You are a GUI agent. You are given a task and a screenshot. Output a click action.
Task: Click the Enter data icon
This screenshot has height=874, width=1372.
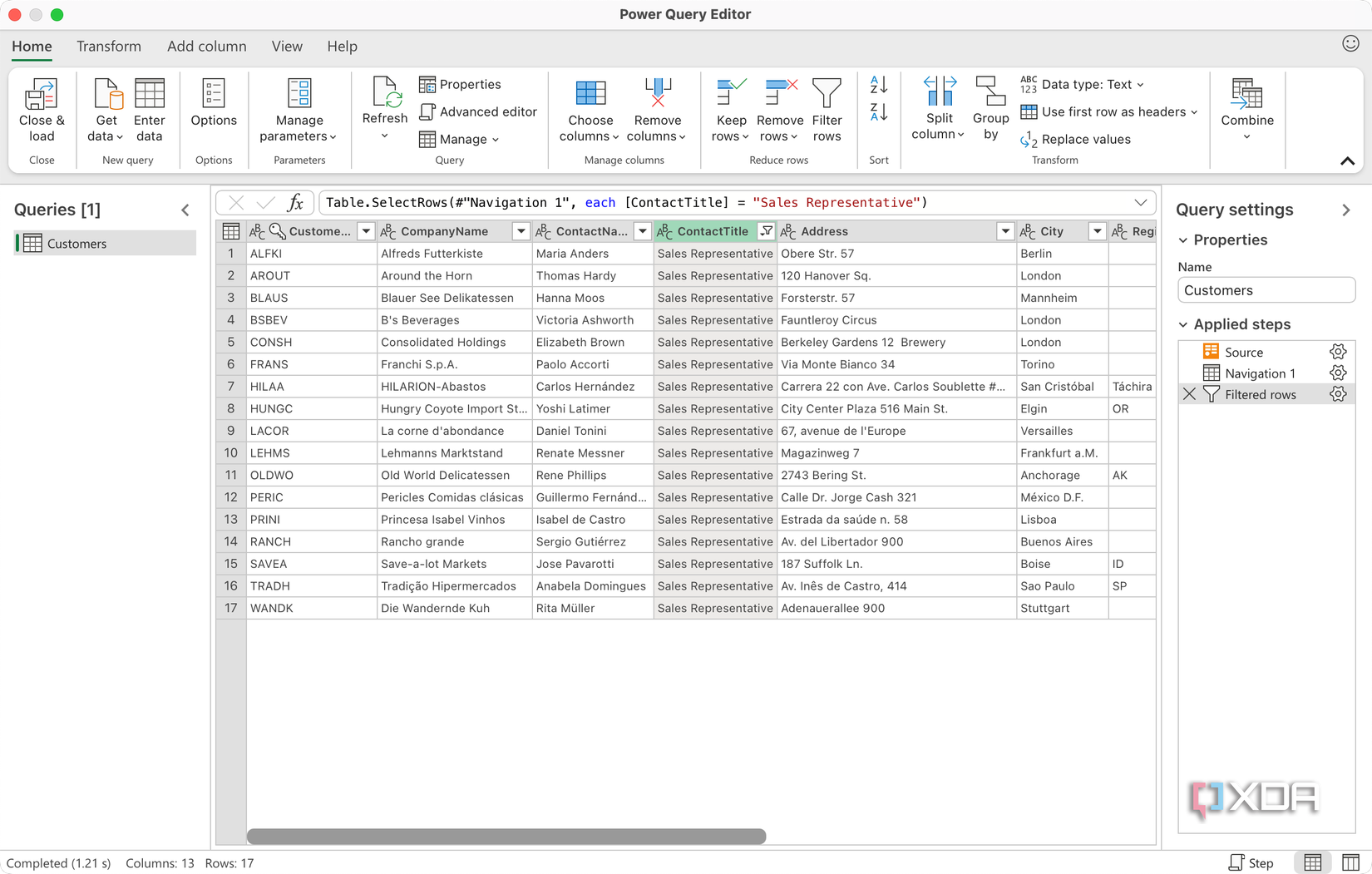pyautogui.click(x=150, y=96)
